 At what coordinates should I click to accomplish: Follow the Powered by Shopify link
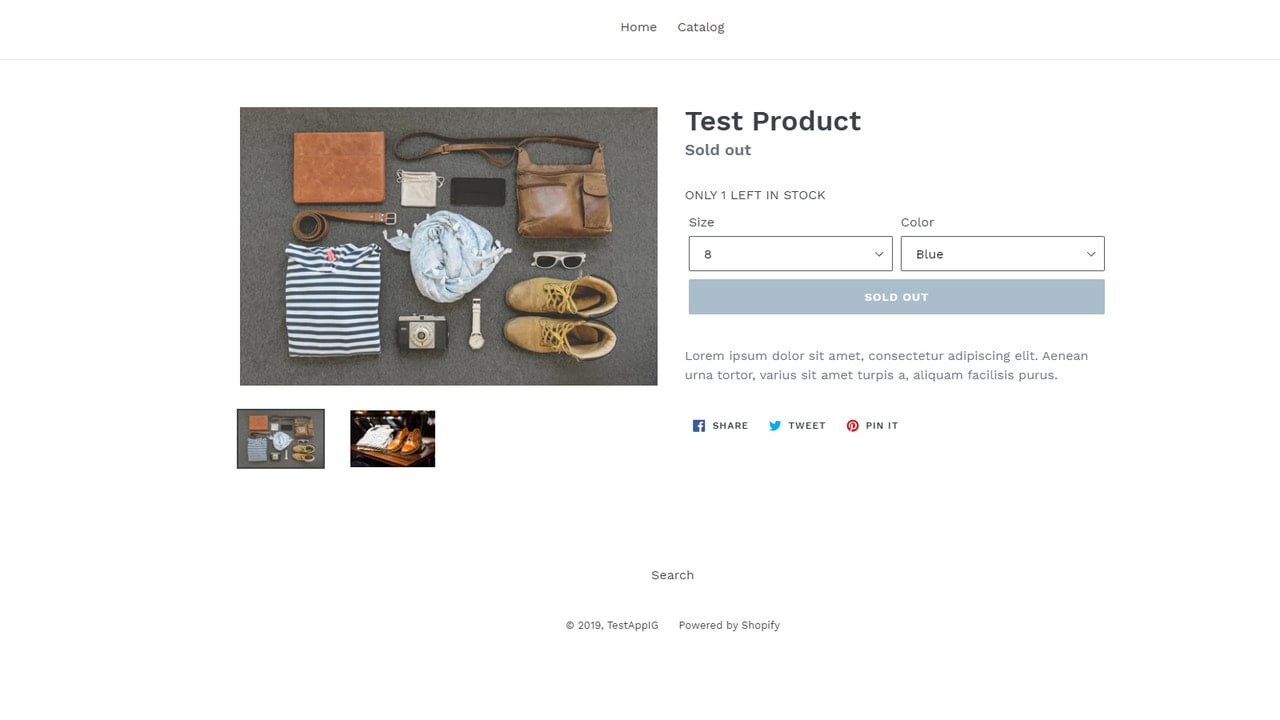tap(729, 625)
